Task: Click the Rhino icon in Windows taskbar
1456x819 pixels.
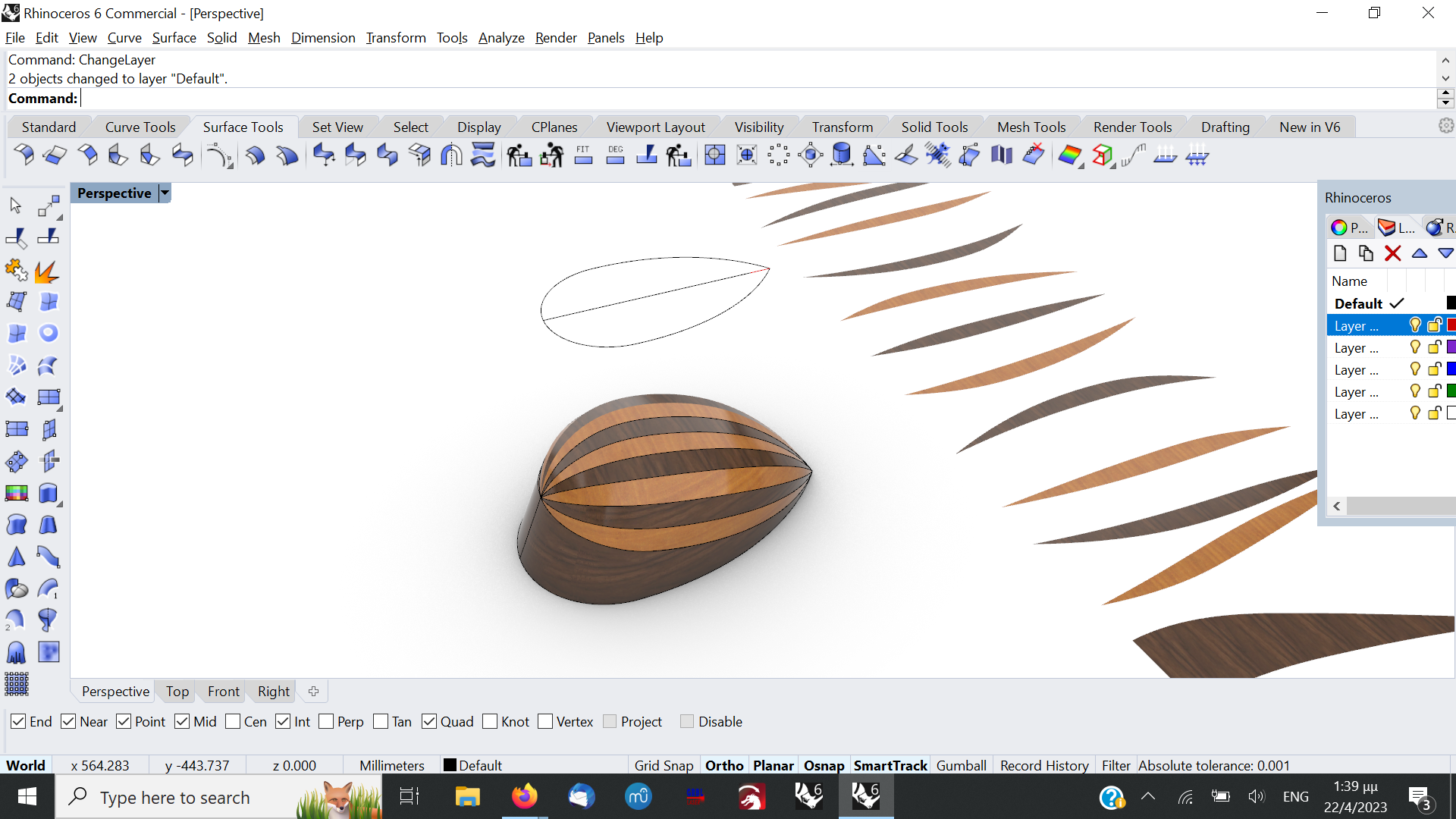Action: [865, 796]
